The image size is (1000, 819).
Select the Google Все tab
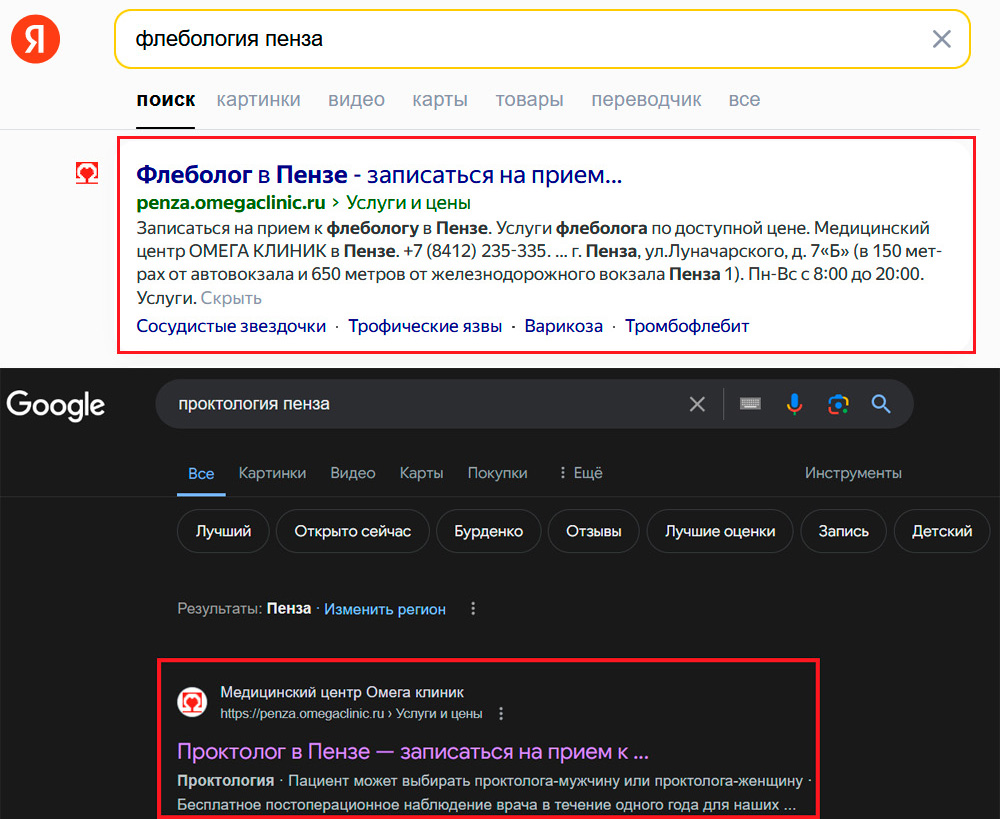tap(201, 473)
